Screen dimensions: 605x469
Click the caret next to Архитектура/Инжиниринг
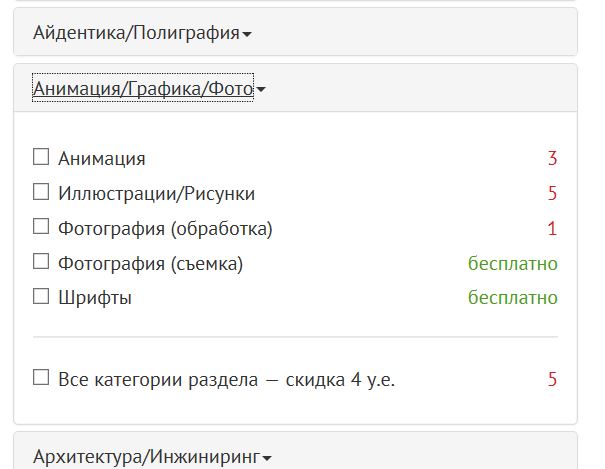(x=267, y=459)
